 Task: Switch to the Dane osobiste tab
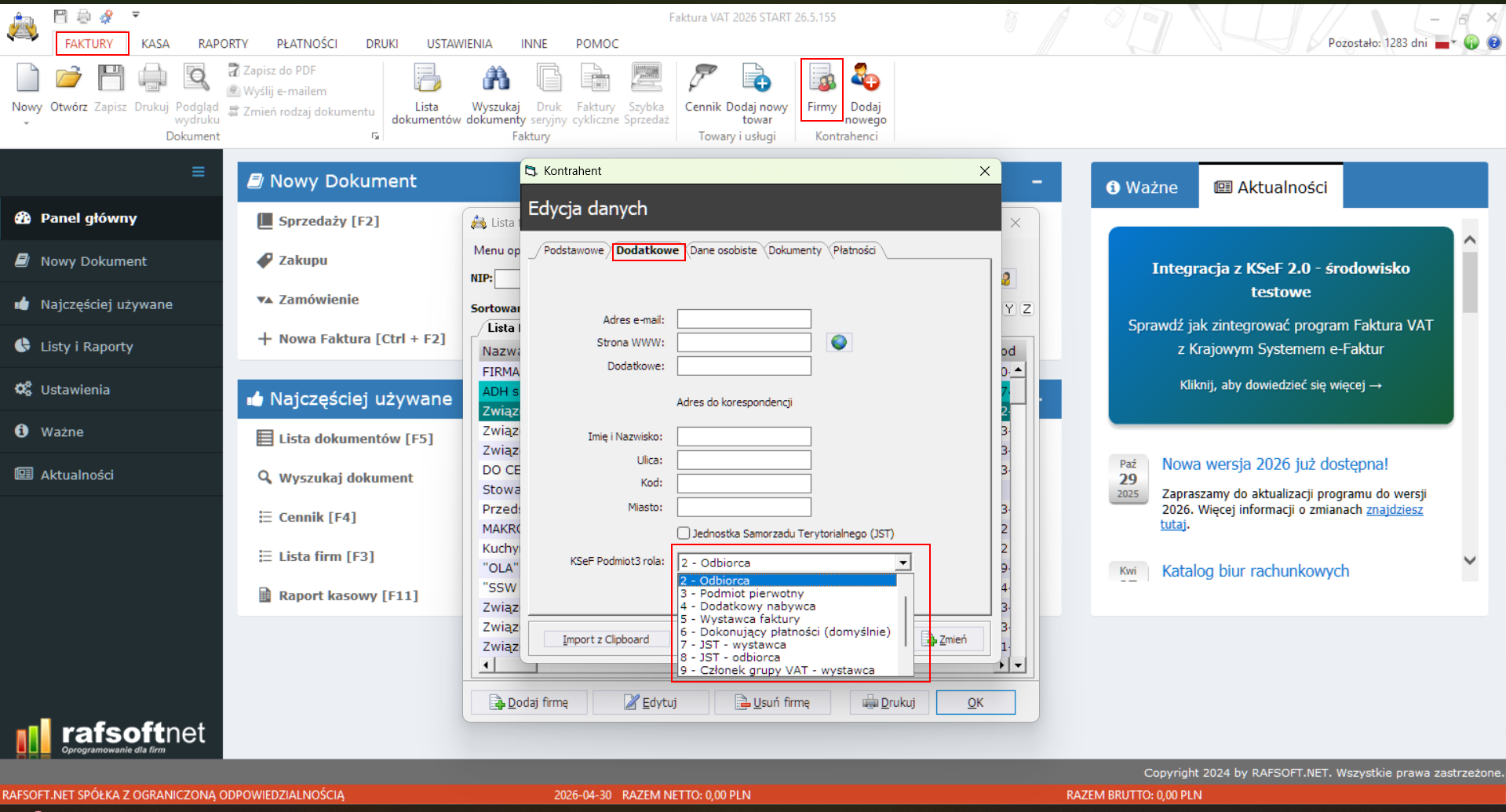723,250
